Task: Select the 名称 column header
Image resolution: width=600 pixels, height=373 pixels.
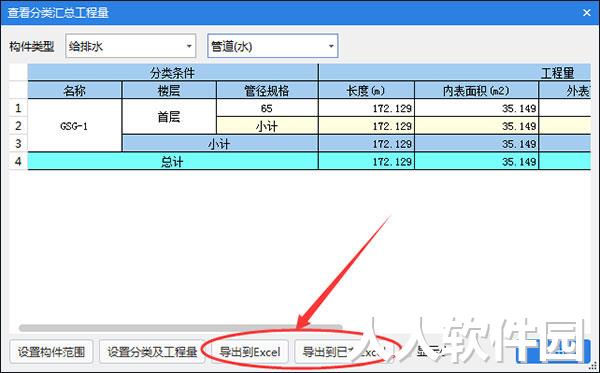Action: pos(75,90)
